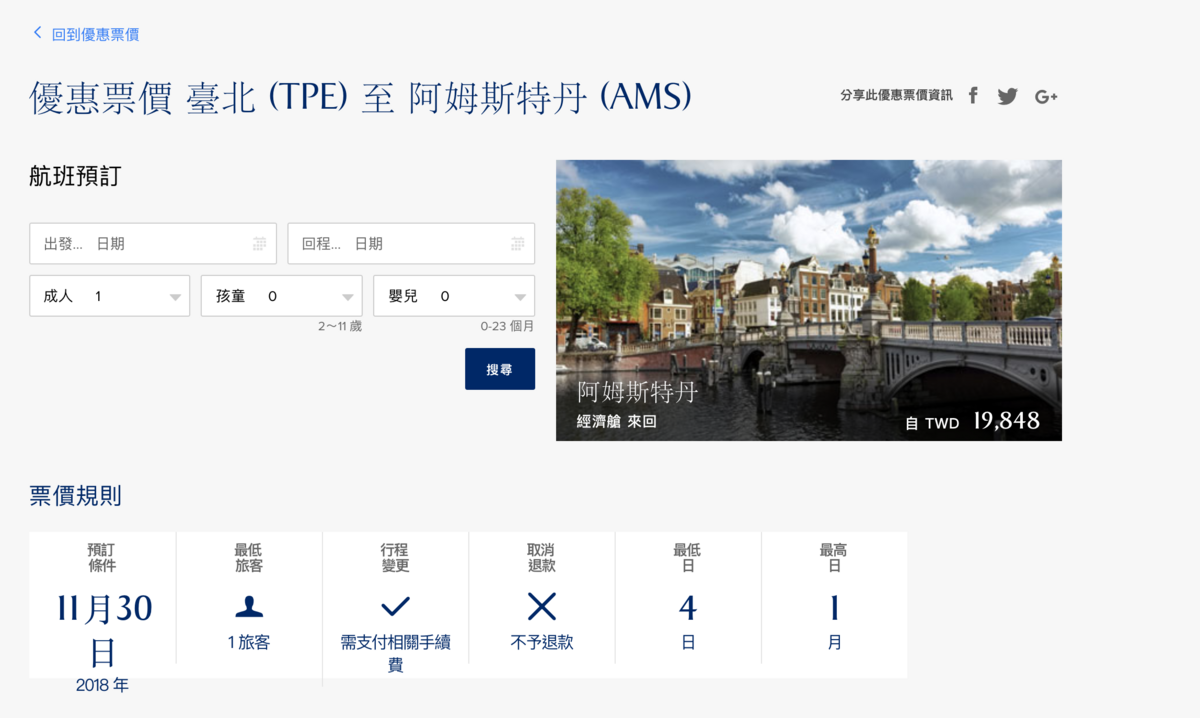Click the TWD 19,848 price text
1200x718 pixels.
coord(973,422)
